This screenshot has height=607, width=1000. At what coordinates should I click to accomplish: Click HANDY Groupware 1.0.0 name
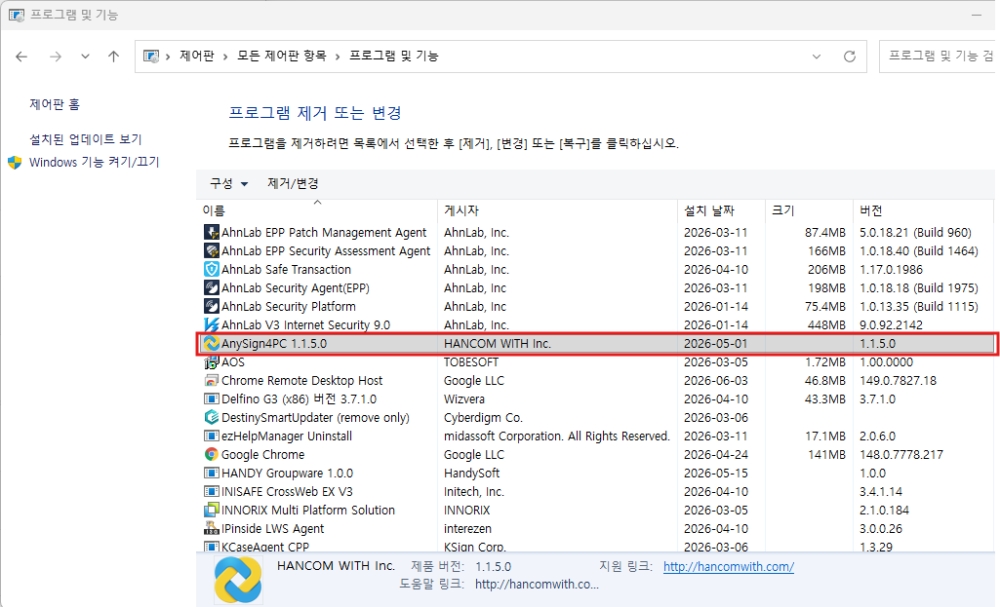point(287,473)
